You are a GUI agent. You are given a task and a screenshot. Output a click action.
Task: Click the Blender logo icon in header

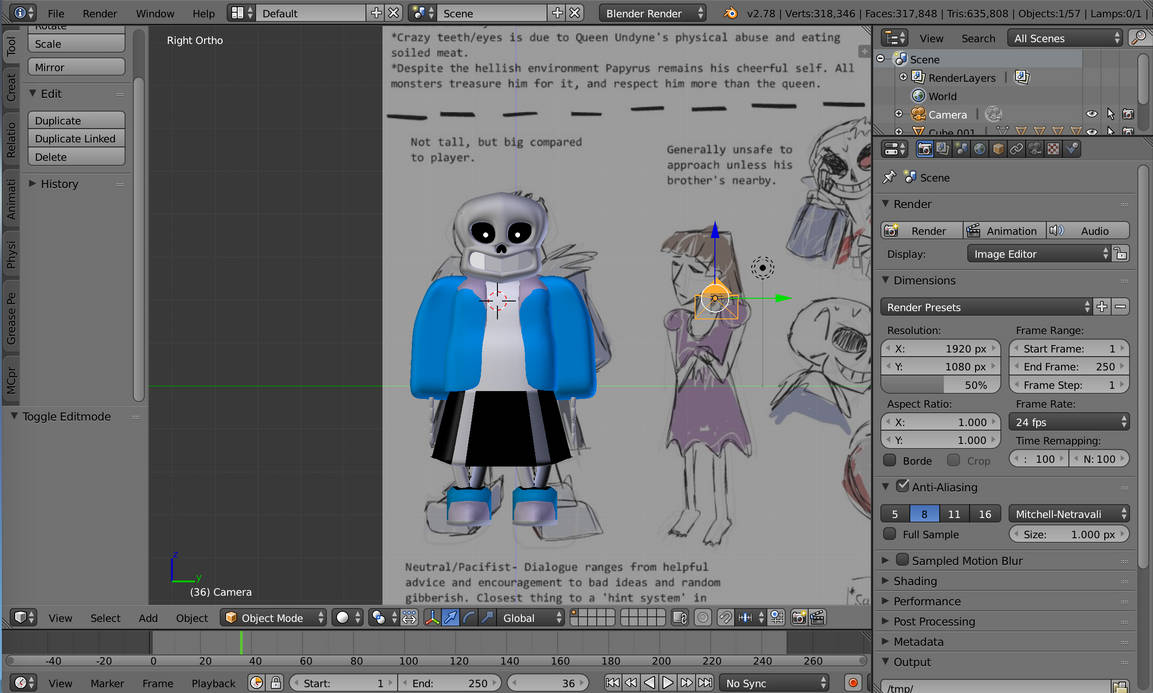[730, 13]
